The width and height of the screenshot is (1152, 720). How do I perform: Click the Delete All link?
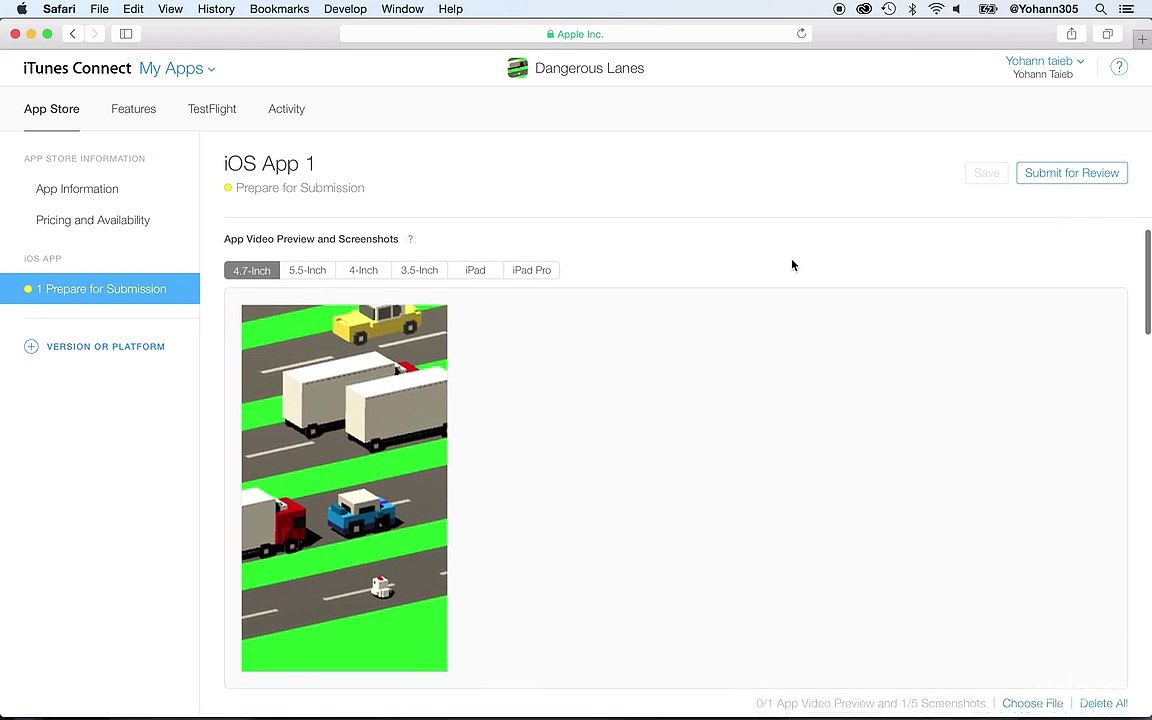[x=1104, y=703]
